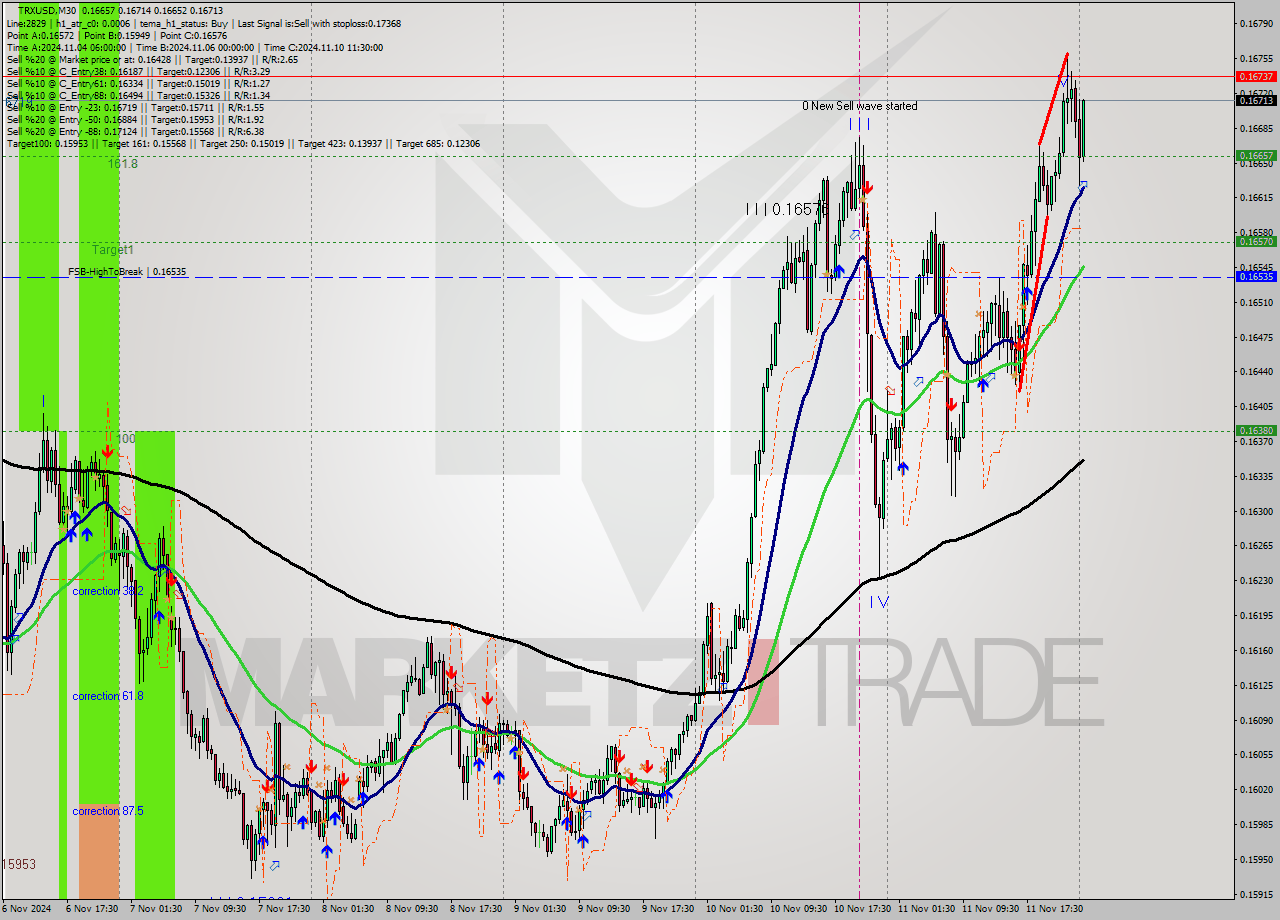Select the 'FSB-HighToBreak | 0.16535' label
The height and width of the screenshot is (920, 1280).
(x=127, y=272)
